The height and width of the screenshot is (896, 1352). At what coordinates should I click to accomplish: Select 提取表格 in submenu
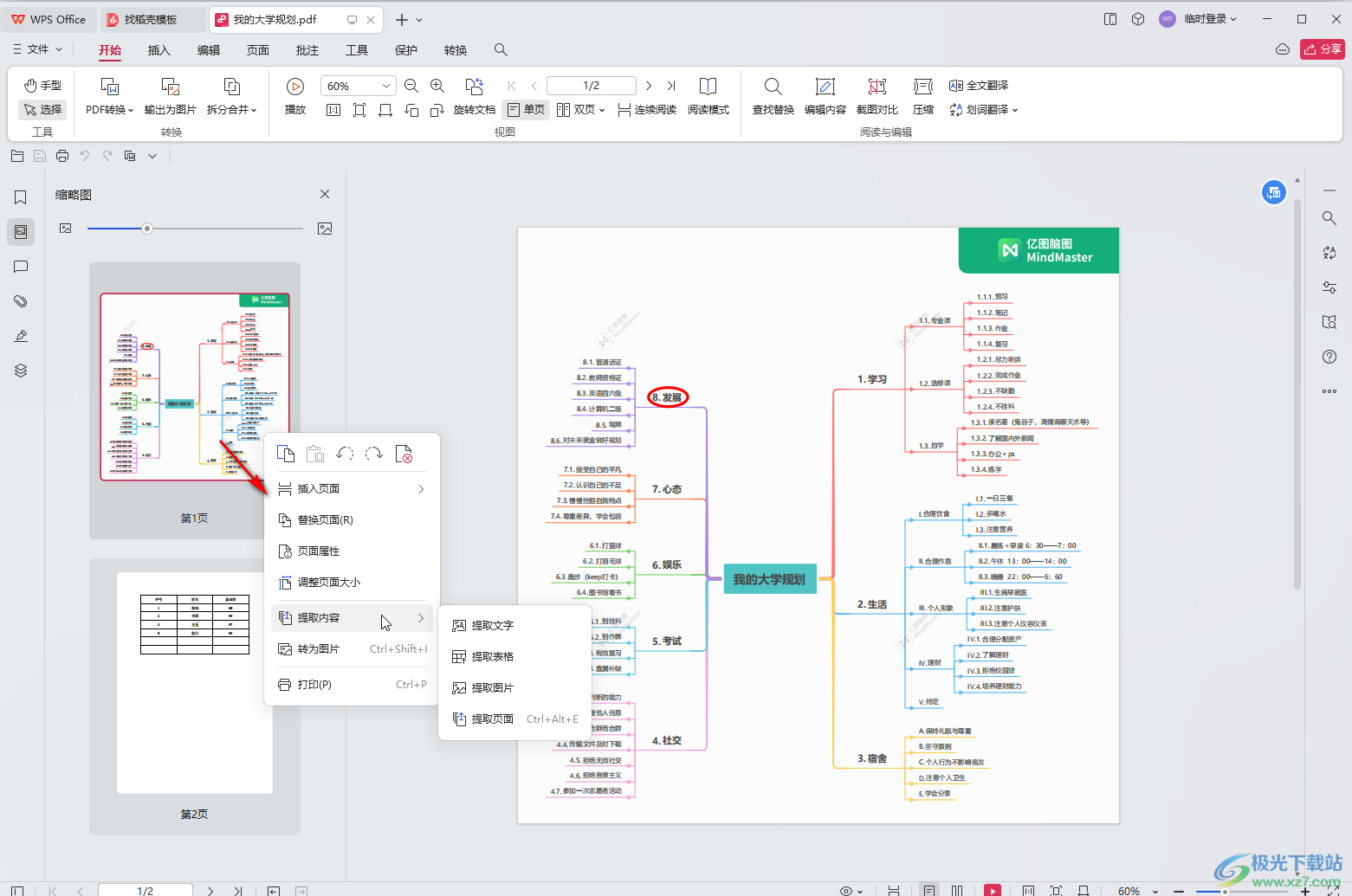click(x=514, y=657)
